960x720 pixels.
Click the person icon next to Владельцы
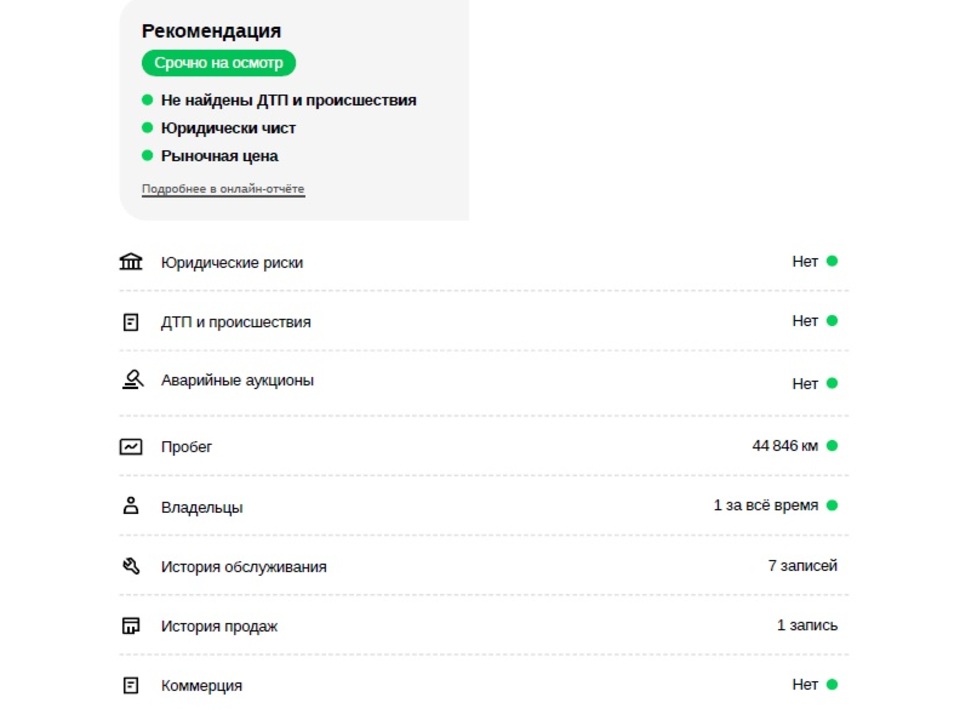coord(130,506)
